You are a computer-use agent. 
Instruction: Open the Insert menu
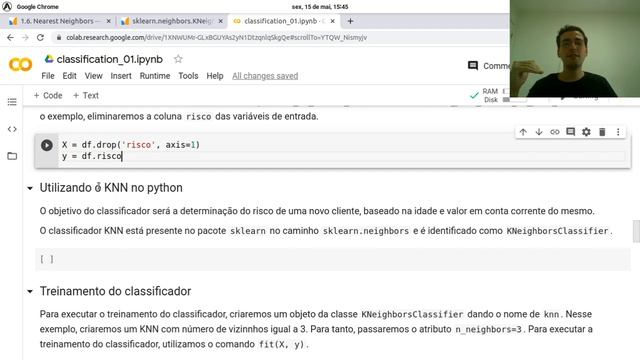(x=121, y=76)
